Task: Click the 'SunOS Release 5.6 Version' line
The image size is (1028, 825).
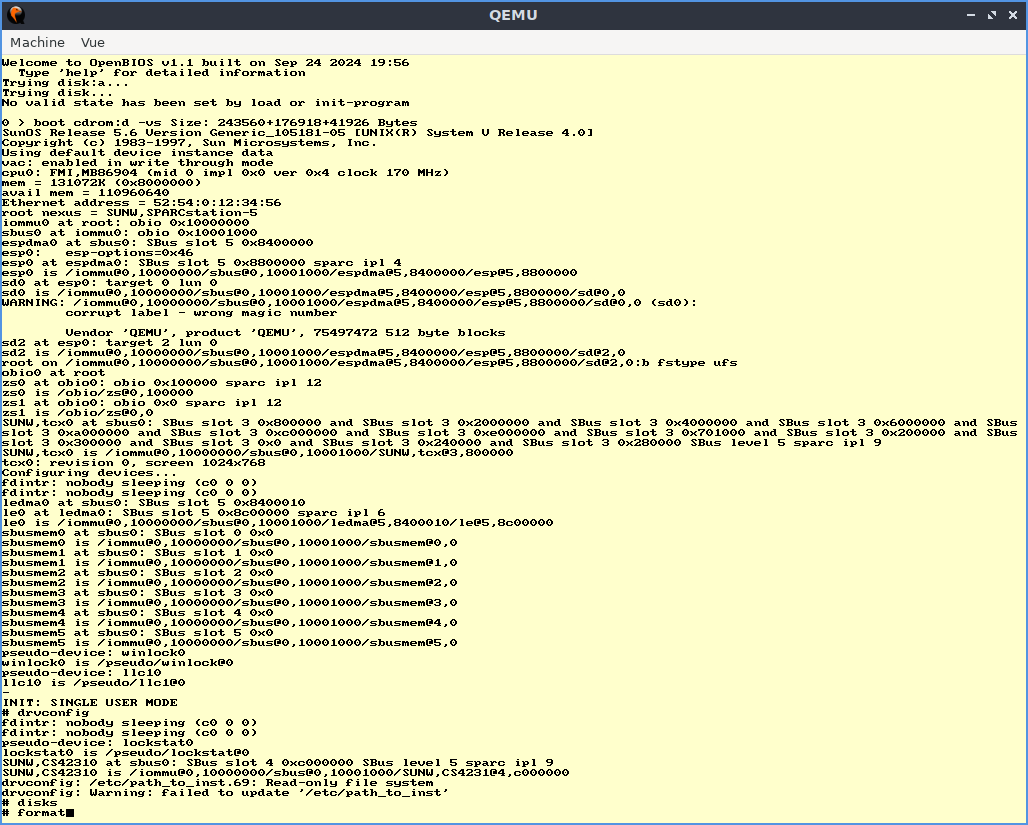Action: point(298,132)
